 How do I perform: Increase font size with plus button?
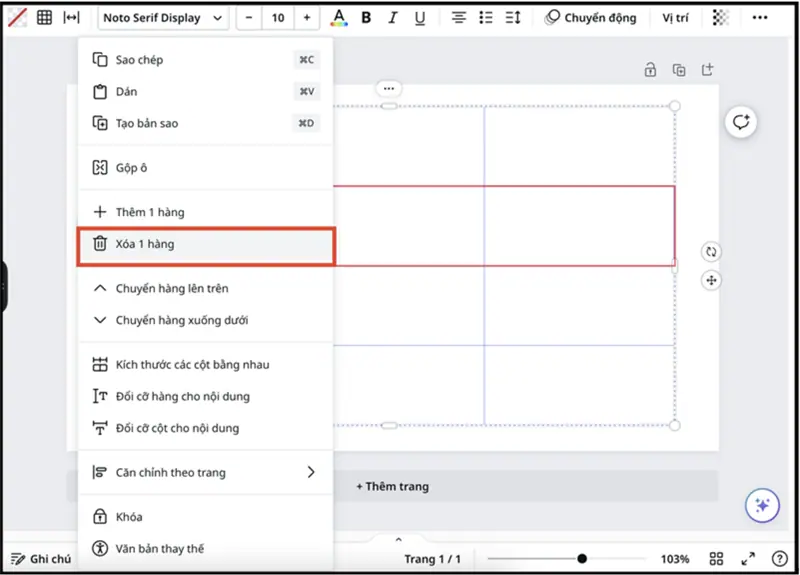point(306,18)
